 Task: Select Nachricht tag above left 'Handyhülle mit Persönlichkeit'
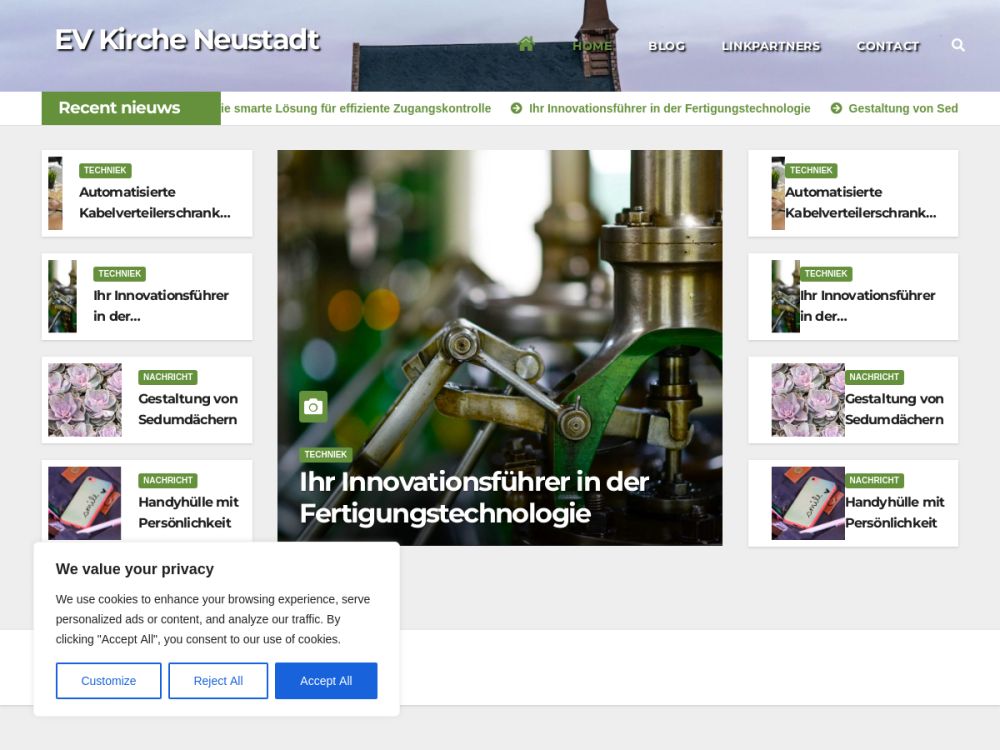(167, 480)
